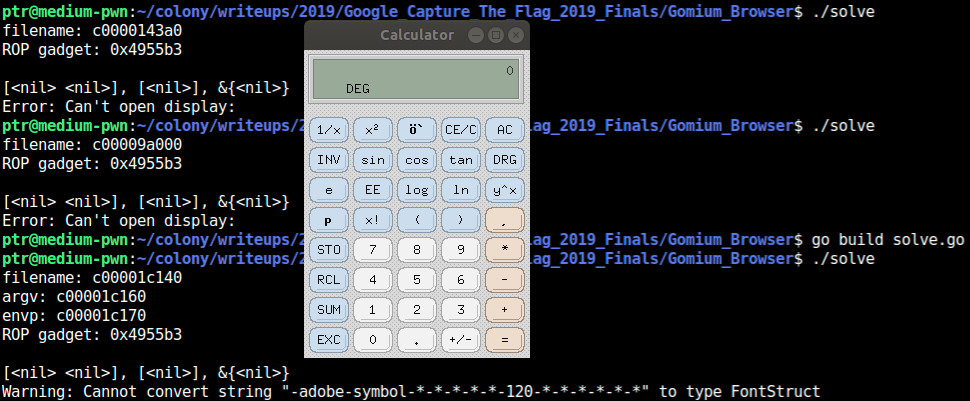Click the digit 7 key

(x=372, y=249)
